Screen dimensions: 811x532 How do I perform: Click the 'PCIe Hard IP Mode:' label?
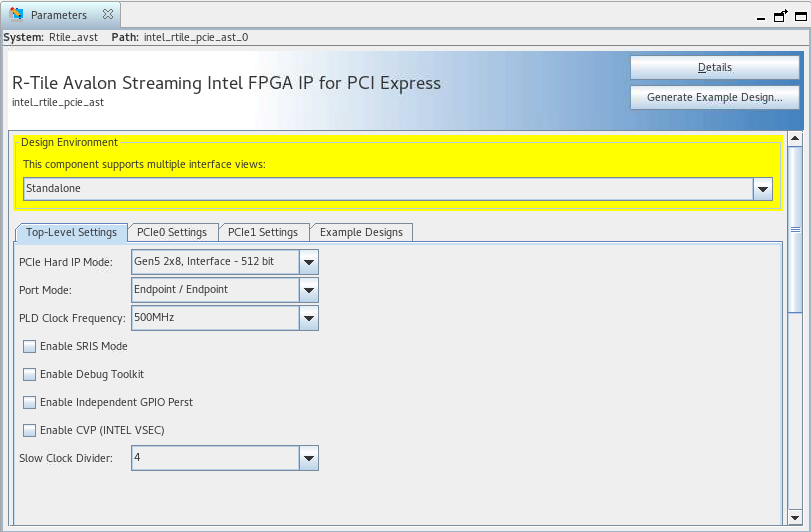point(66,263)
